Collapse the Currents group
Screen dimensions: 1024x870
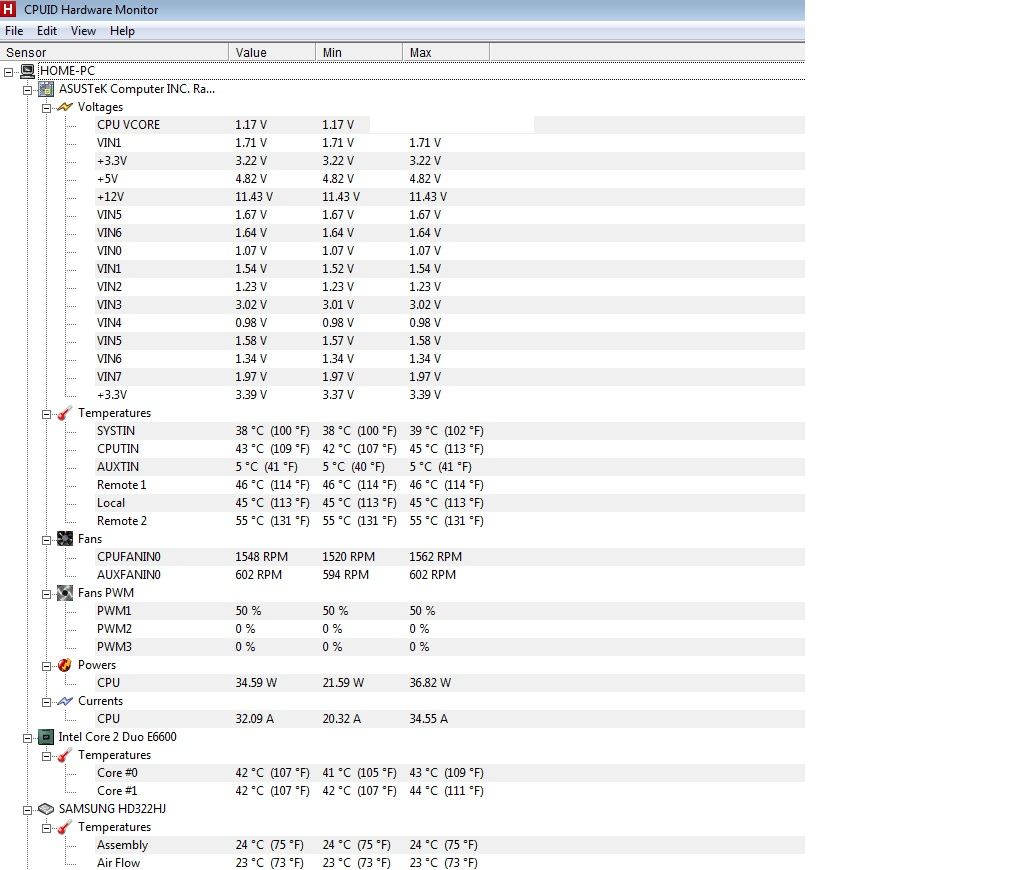click(x=46, y=702)
